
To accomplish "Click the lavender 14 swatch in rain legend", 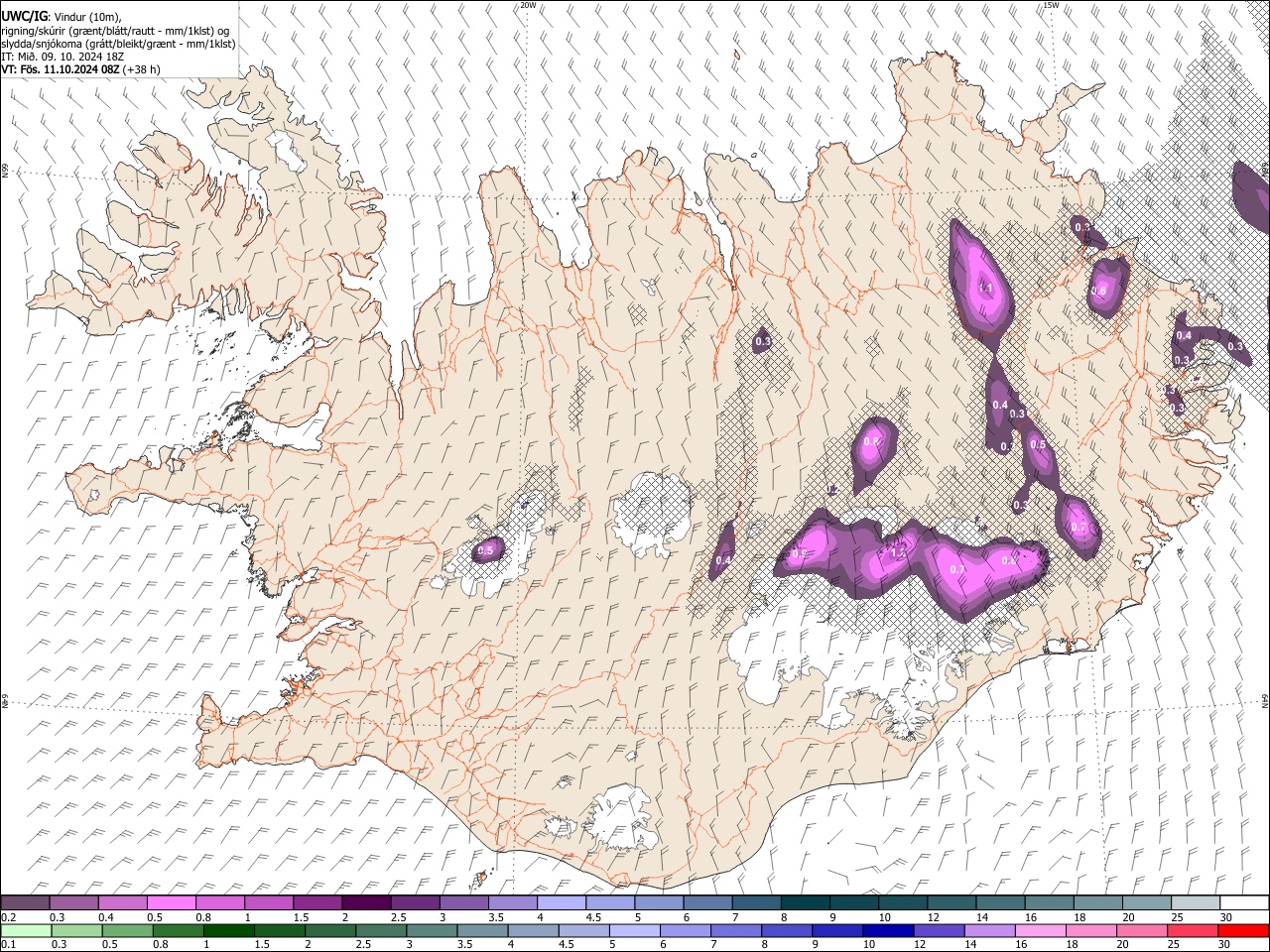I will (989, 930).
